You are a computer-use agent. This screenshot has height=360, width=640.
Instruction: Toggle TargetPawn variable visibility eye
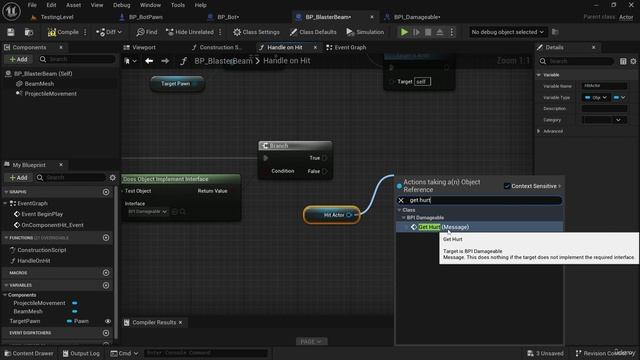pos(108,322)
